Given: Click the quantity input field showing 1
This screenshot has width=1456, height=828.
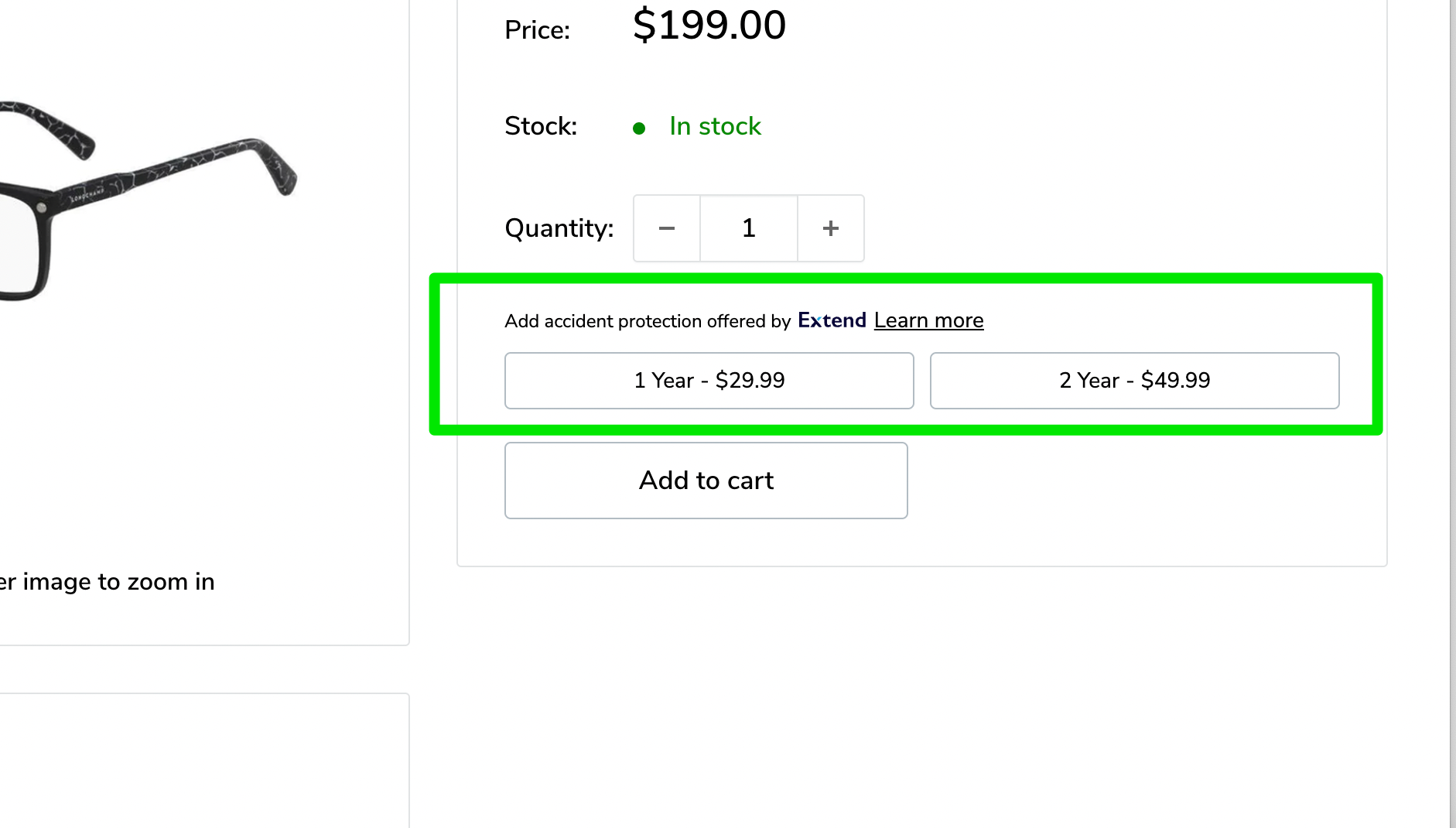Looking at the screenshot, I should click(748, 228).
